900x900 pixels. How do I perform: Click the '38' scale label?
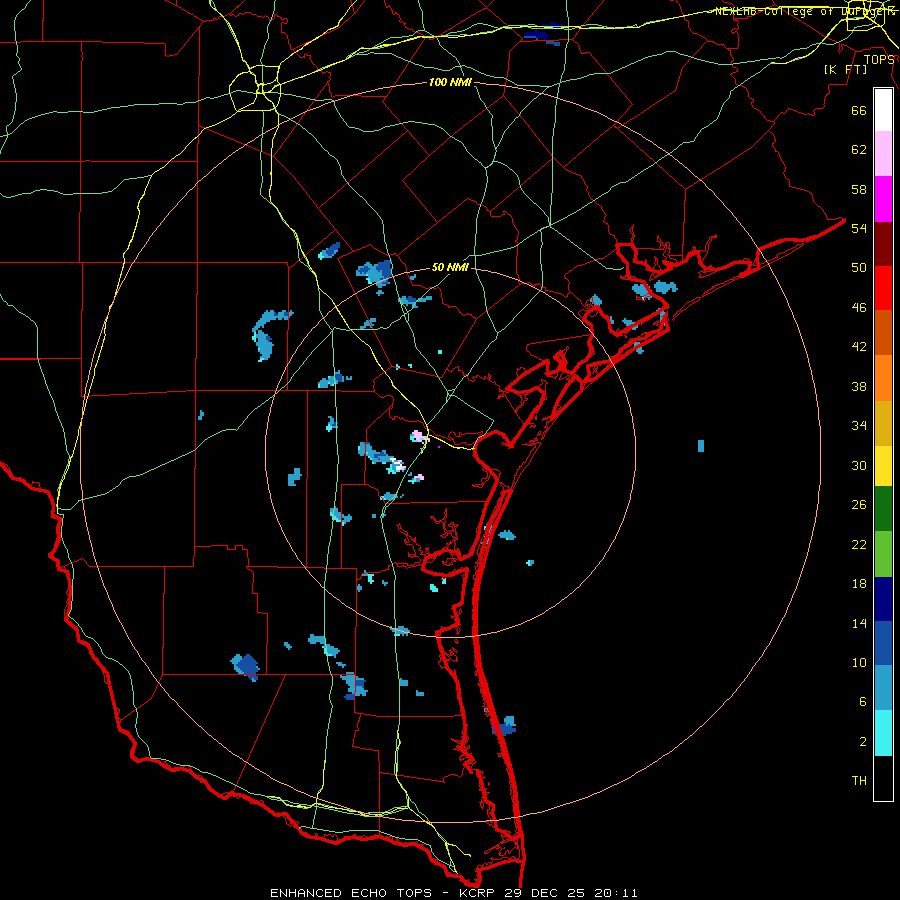click(859, 387)
